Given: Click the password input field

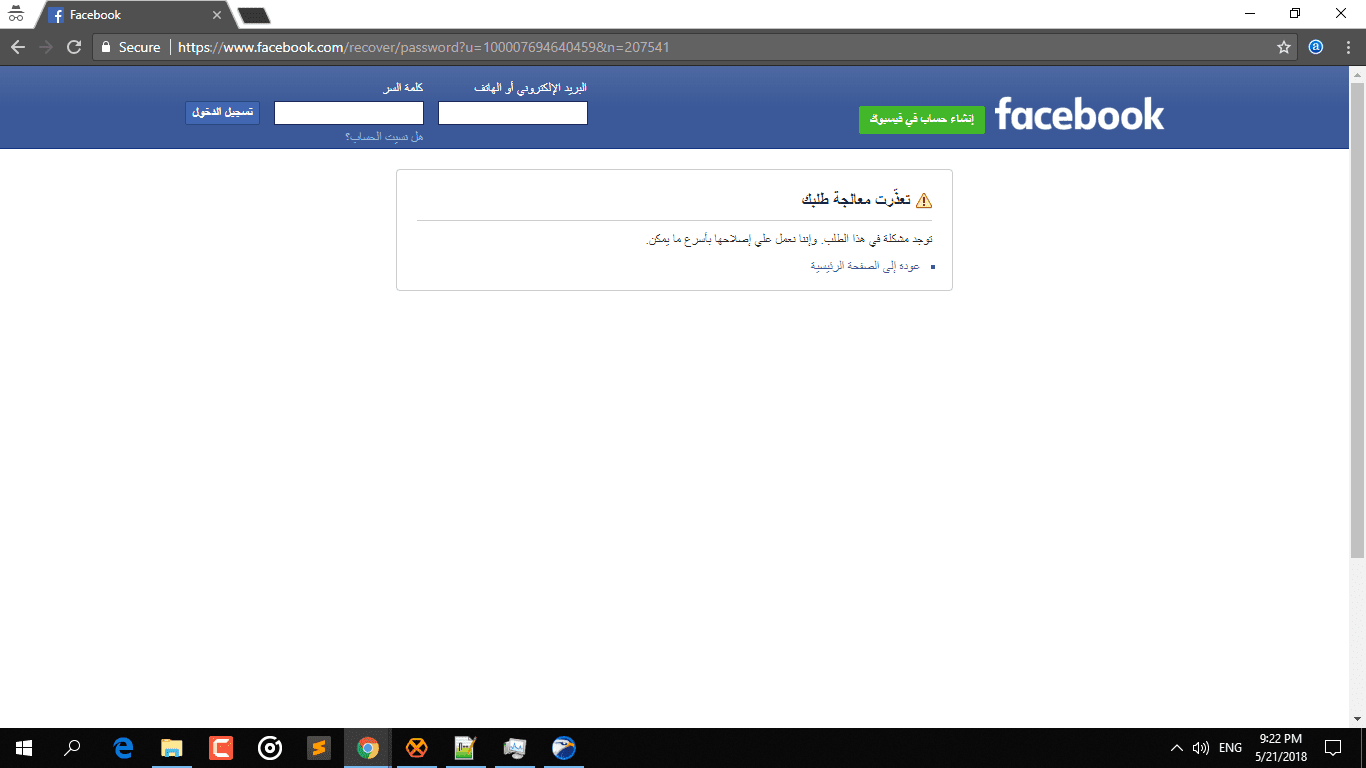Looking at the screenshot, I should coord(349,113).
